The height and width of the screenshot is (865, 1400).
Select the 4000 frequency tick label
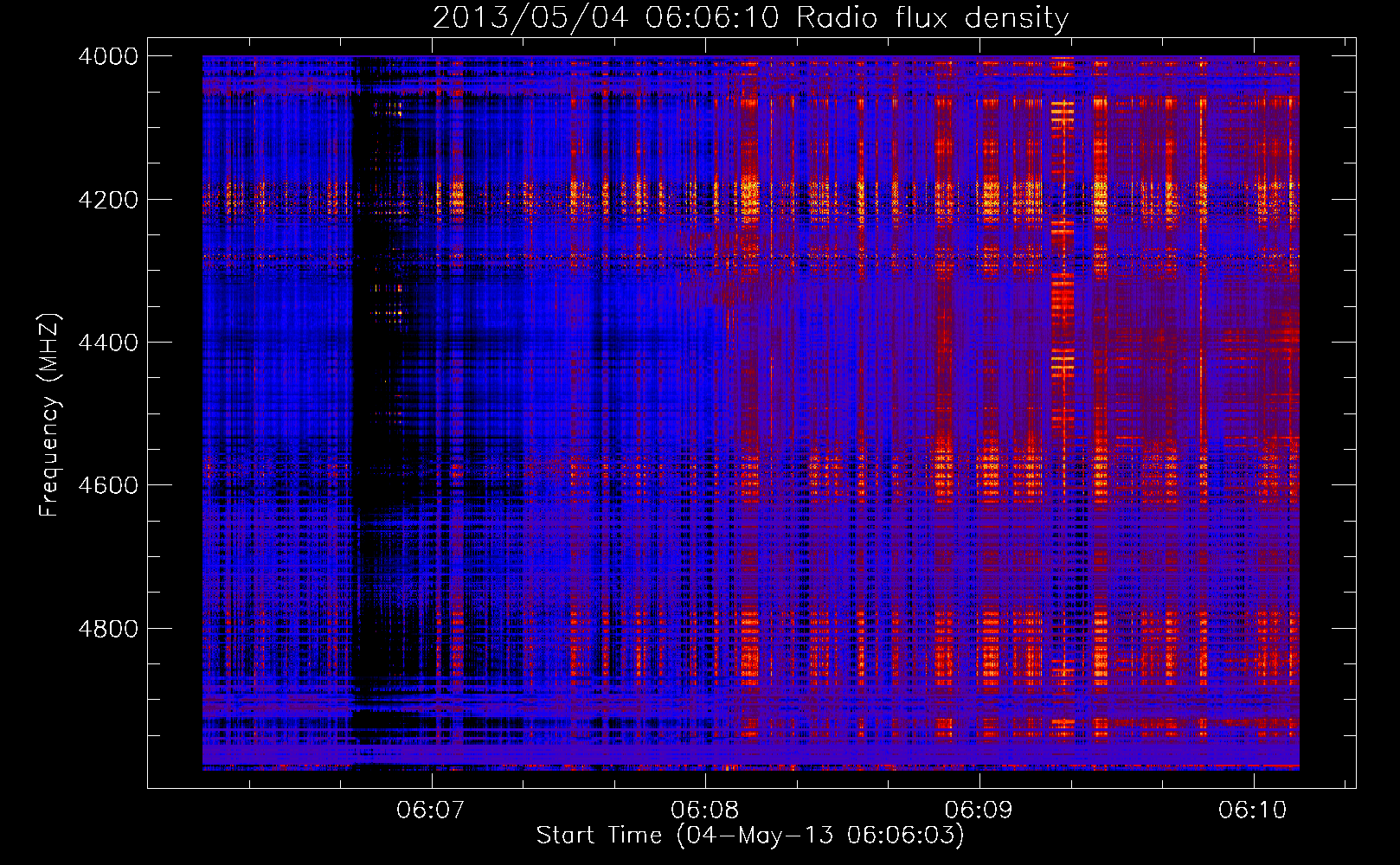click(x=108, y=56)
